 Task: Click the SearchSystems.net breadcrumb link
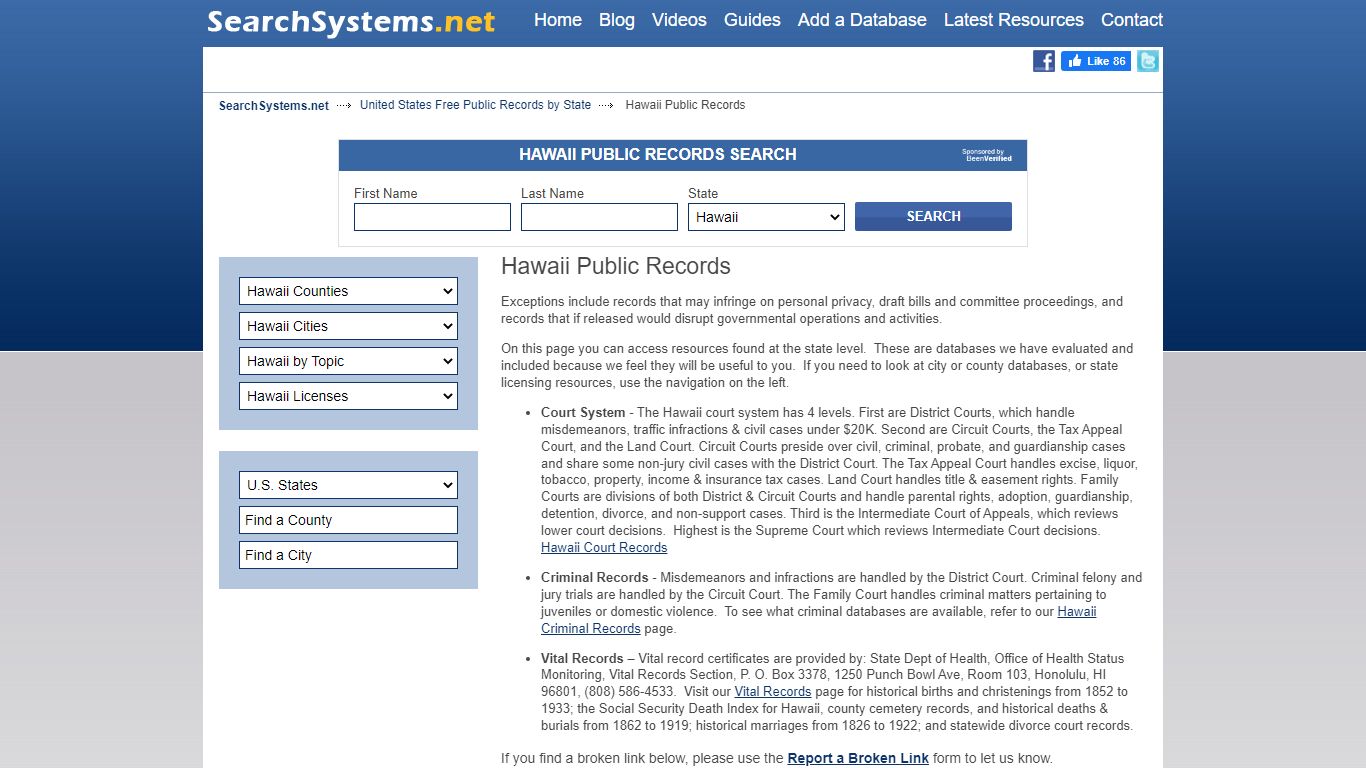pos(274,105)
